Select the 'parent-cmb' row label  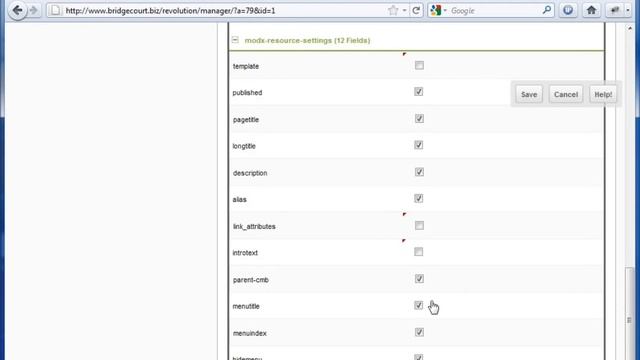[251, 280]
